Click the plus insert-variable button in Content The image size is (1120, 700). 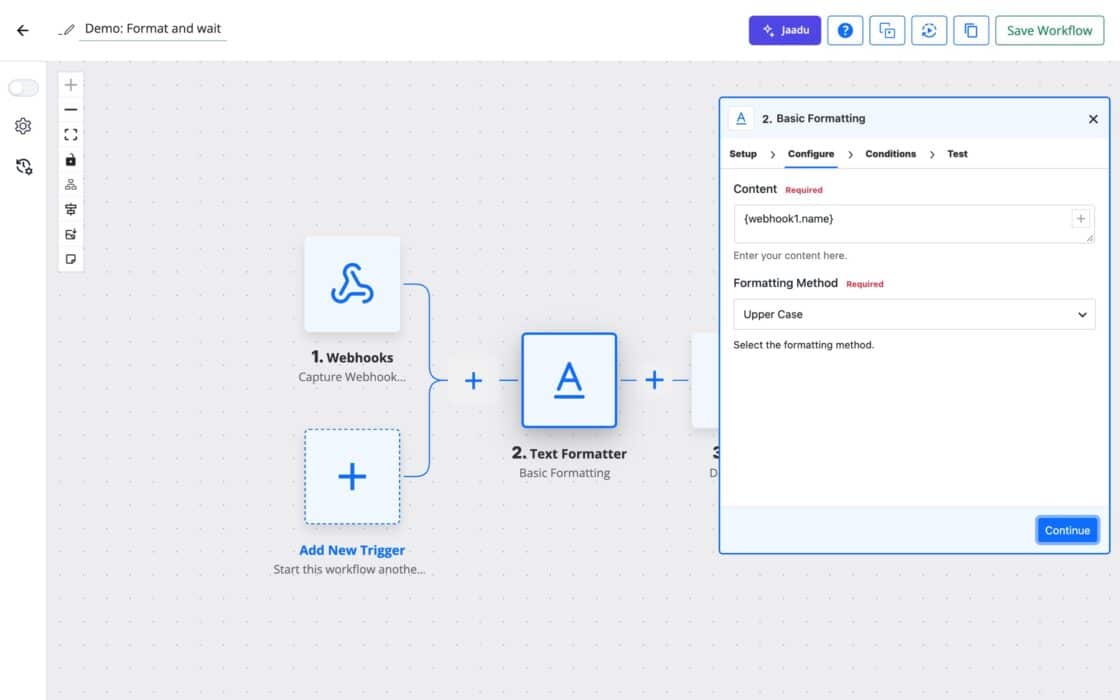coord(1081,219)
